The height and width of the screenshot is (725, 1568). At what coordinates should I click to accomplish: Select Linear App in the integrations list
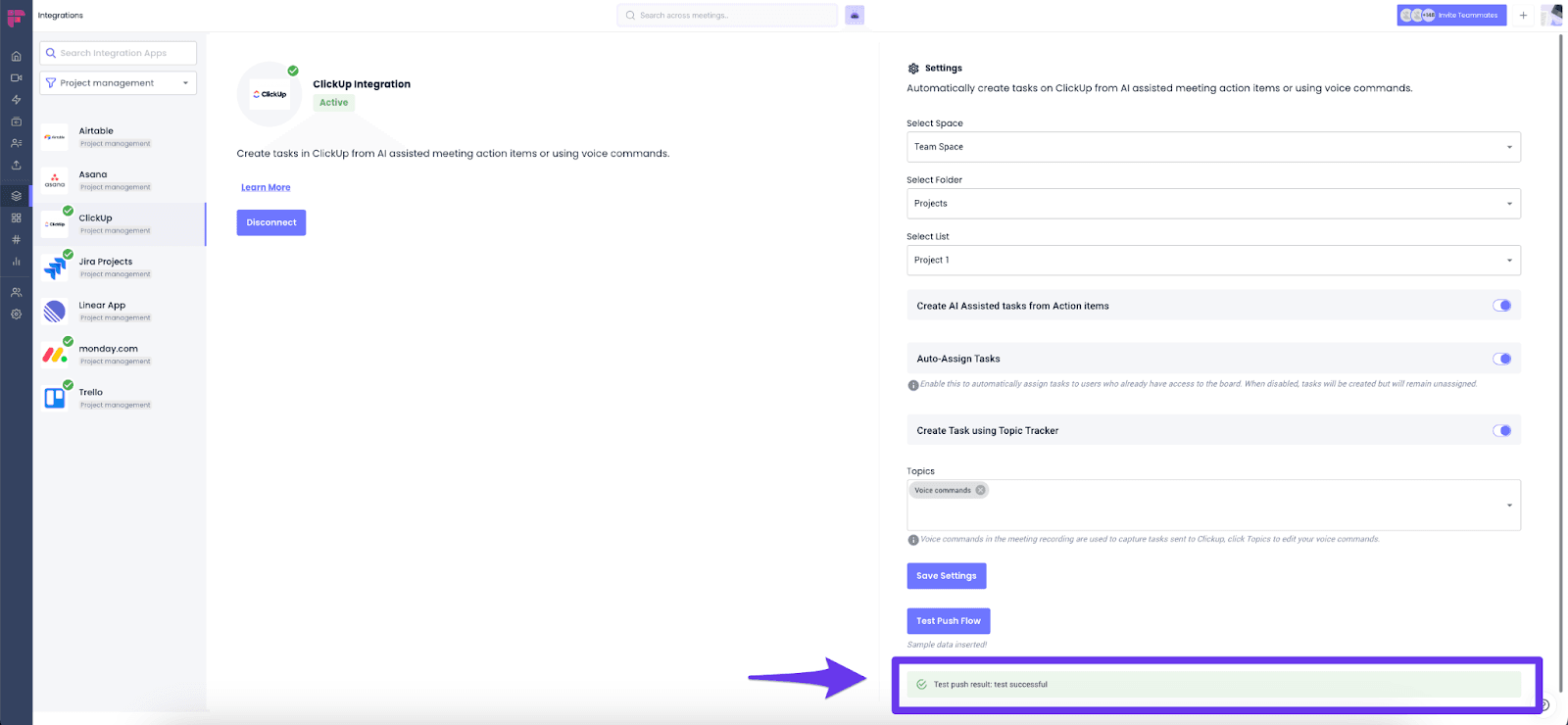tap(120, 312)
